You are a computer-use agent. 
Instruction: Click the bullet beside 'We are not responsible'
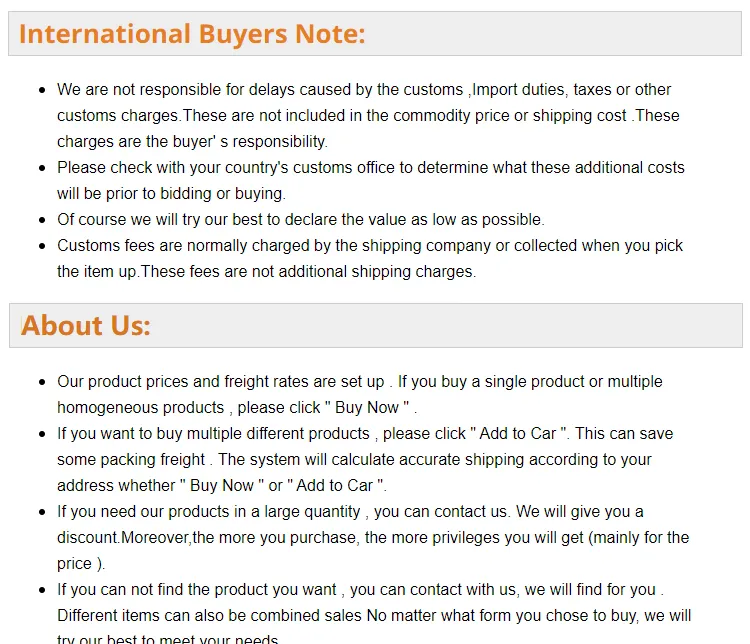43,90
